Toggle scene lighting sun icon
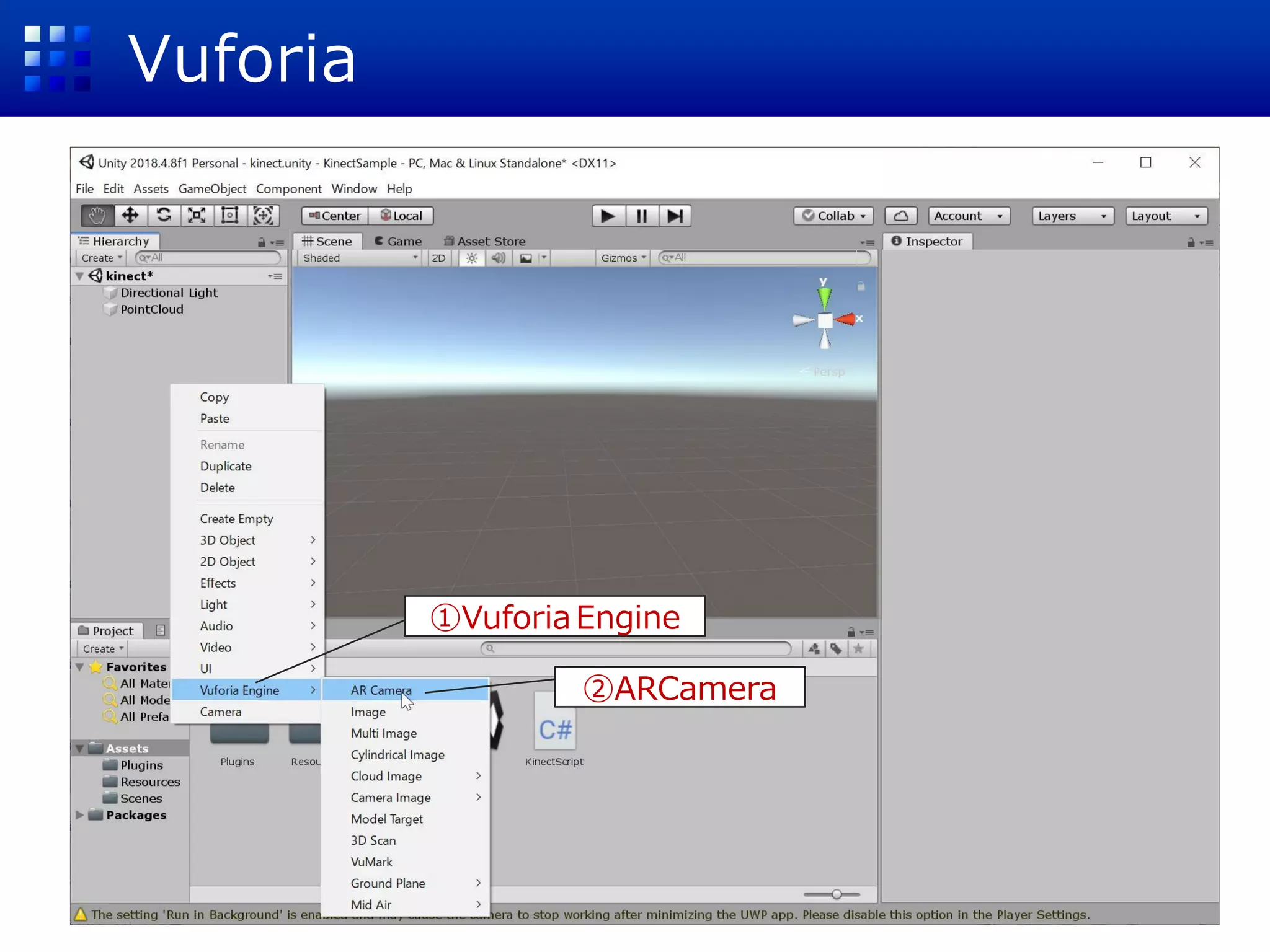1270x952 pixels. [x=472, y=258]
